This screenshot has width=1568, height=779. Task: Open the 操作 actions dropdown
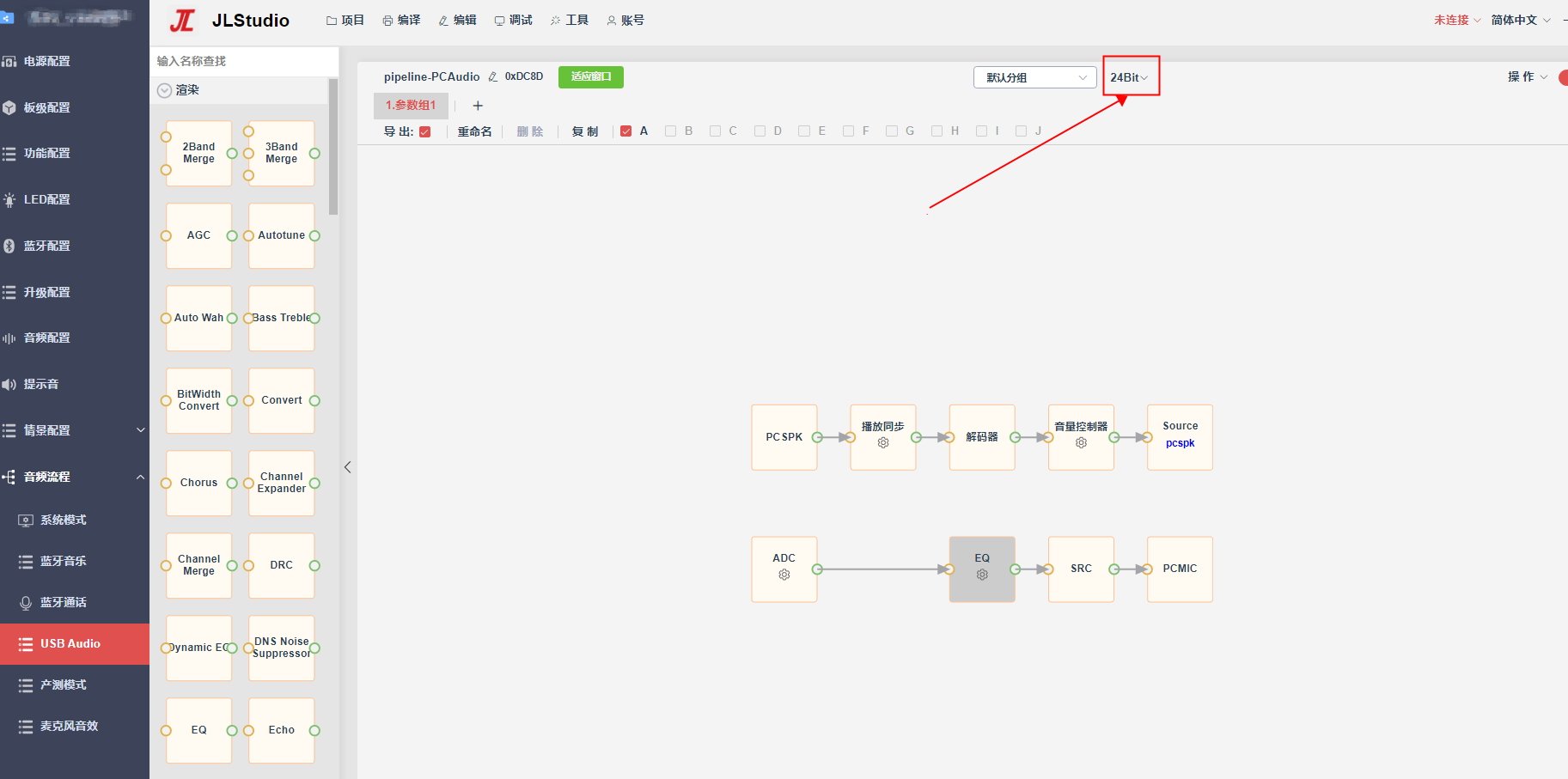tap(1528, 77)
